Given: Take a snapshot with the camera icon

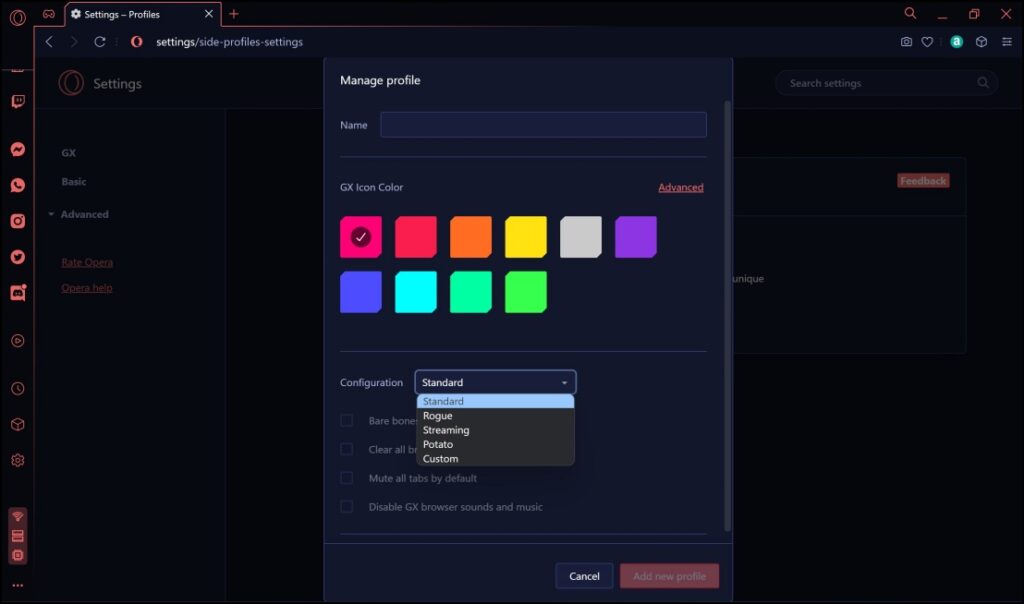Looking at the screenshot, I should [906, 42].
